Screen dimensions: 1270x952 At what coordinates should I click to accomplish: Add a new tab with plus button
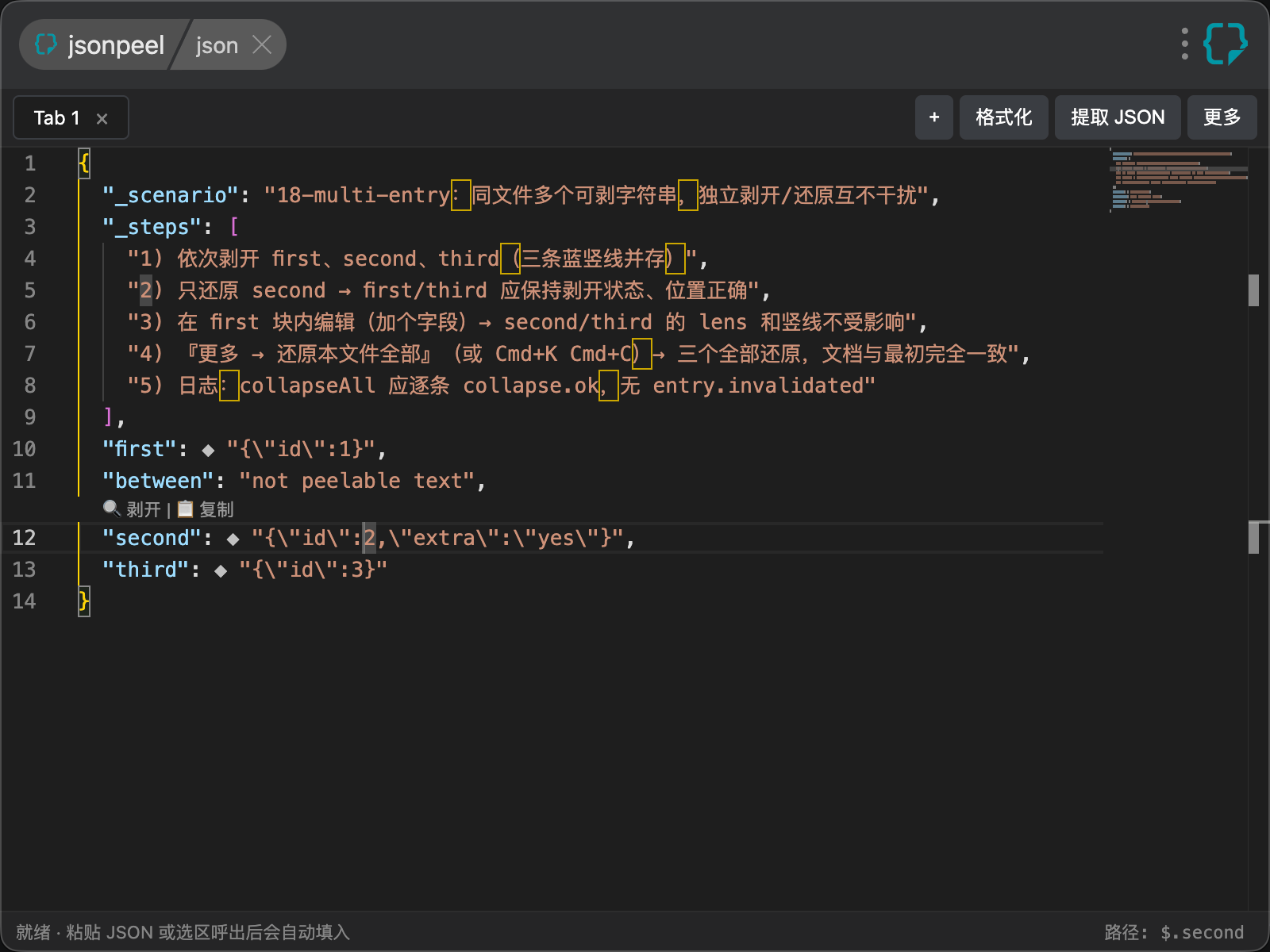pos(933,117)
